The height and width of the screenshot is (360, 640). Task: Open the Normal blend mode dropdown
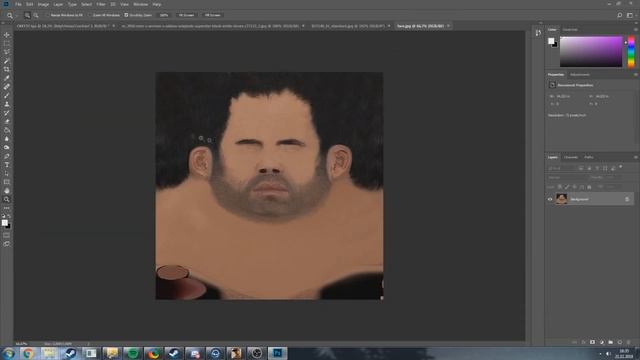pyautogui.click(x=567, y=178)
